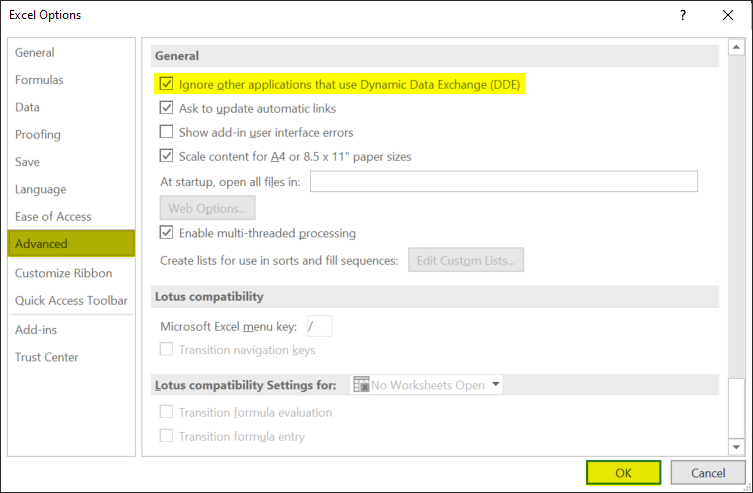
Task: Cancel the Excel Options dialog
Action: 708,473
